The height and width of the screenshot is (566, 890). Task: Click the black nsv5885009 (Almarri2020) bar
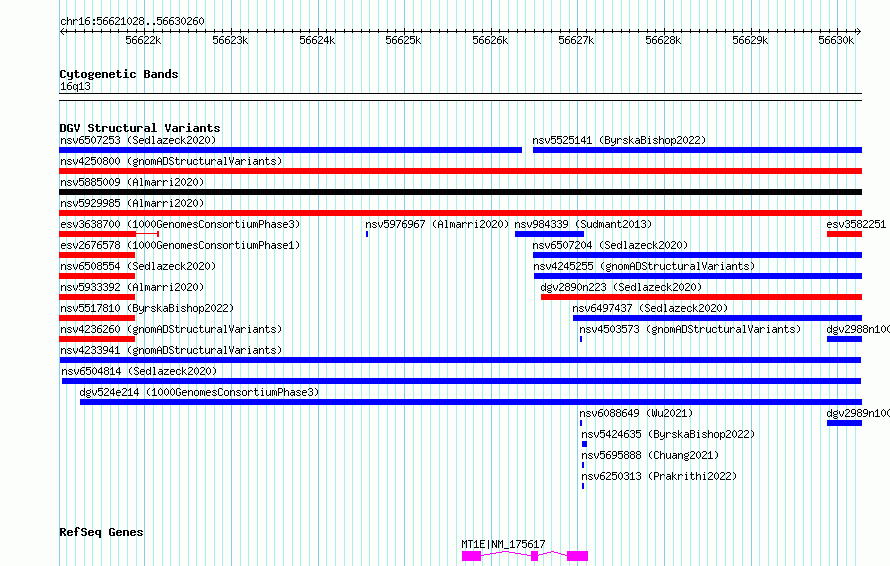coord(460,192)
